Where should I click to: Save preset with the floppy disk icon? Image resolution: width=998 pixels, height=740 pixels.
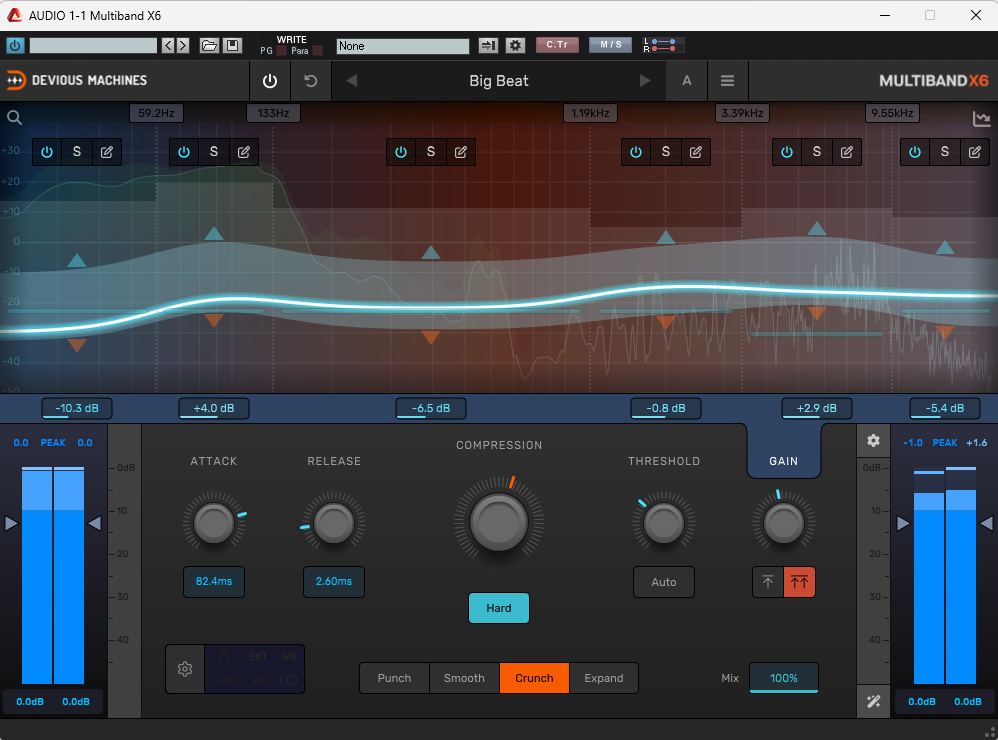tap(232, 45)
